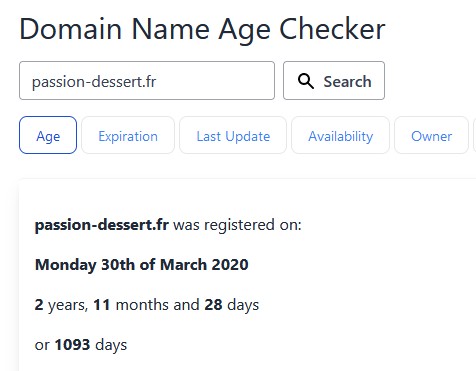
Task: Click the word "Checker" in the title
Action: click(x=332, y=29)
